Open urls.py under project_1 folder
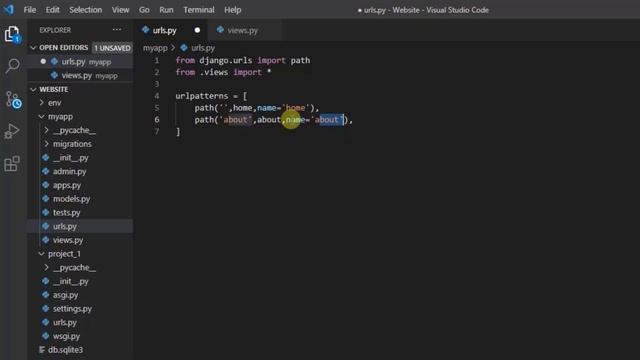This screenshot has height=360, width=640. [x=80, y=322]
